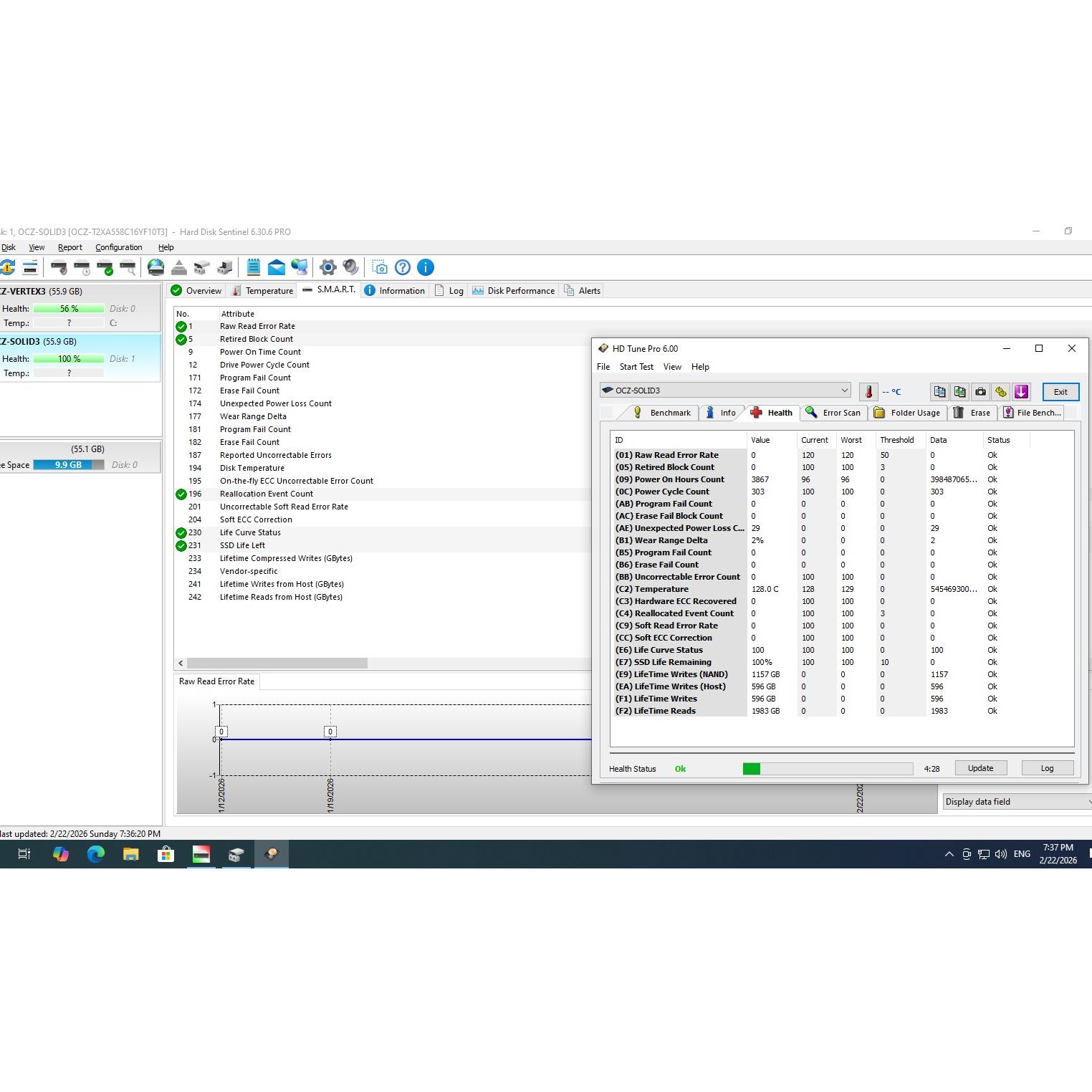The image size is (1092, 1092).
Task: Click the Exit button in HD Tune
Action: (1060, 392)
